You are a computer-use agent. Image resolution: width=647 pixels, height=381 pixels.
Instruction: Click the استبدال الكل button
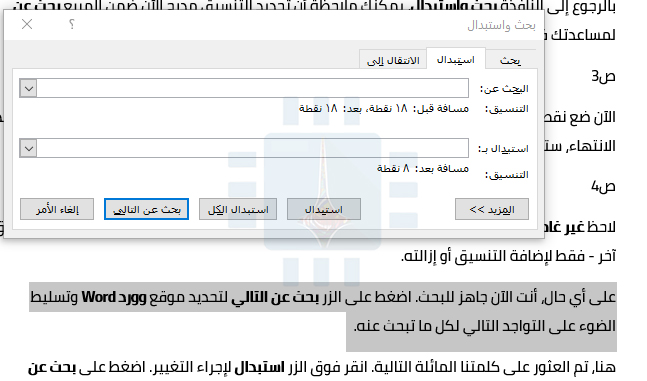238,209
